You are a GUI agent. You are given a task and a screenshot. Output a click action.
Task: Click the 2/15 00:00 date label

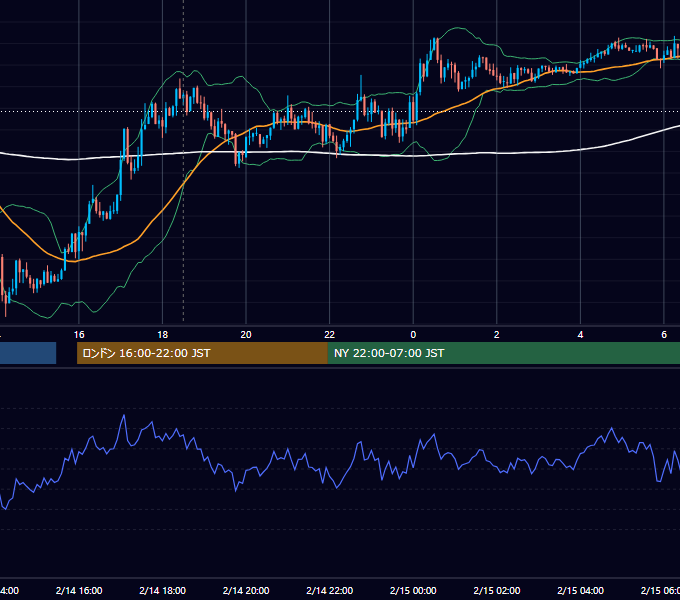pyautogui.click(x=413, y=591)
